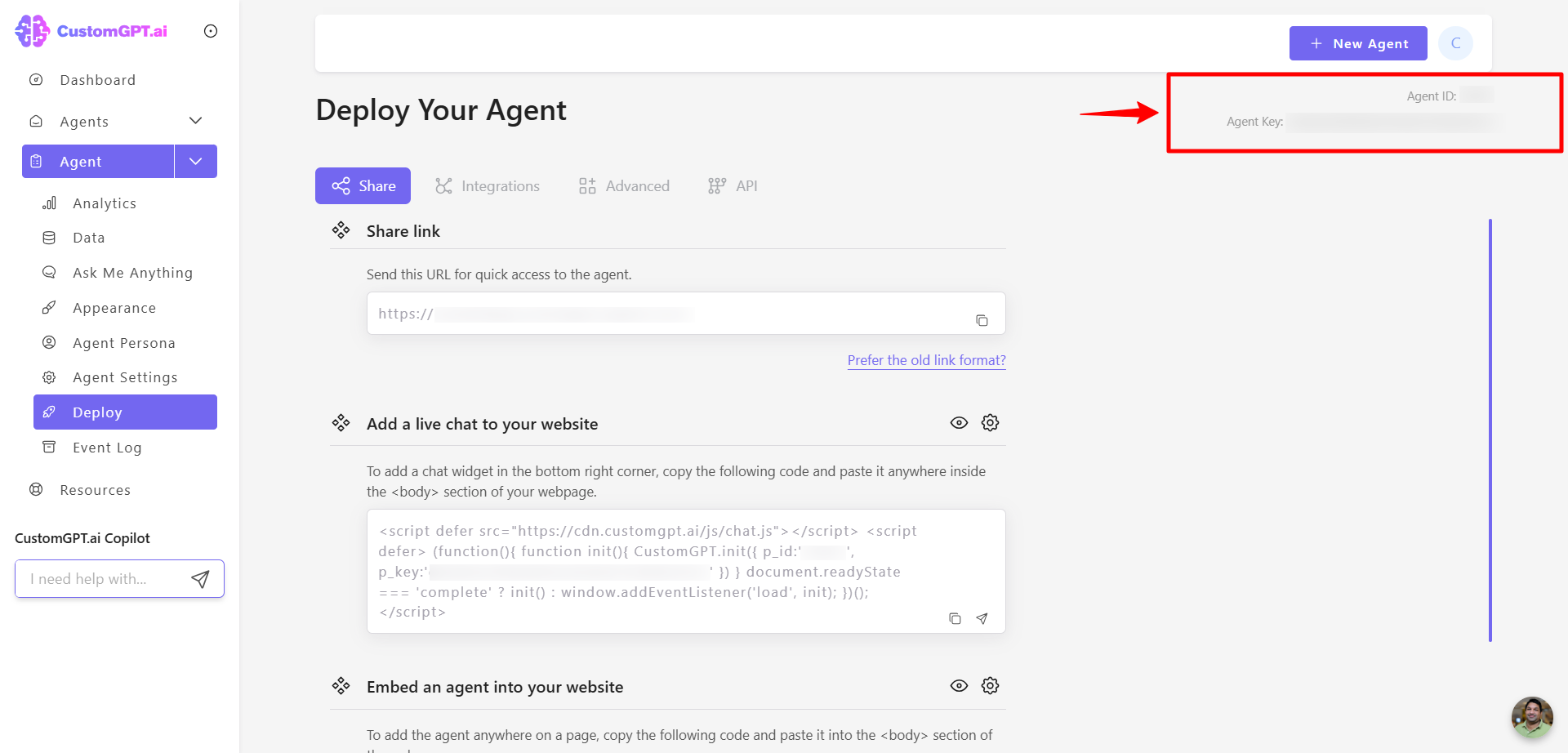1568x753 pixels.
Task: Click the page vertical scrollbar
Action: point(1490,430)
